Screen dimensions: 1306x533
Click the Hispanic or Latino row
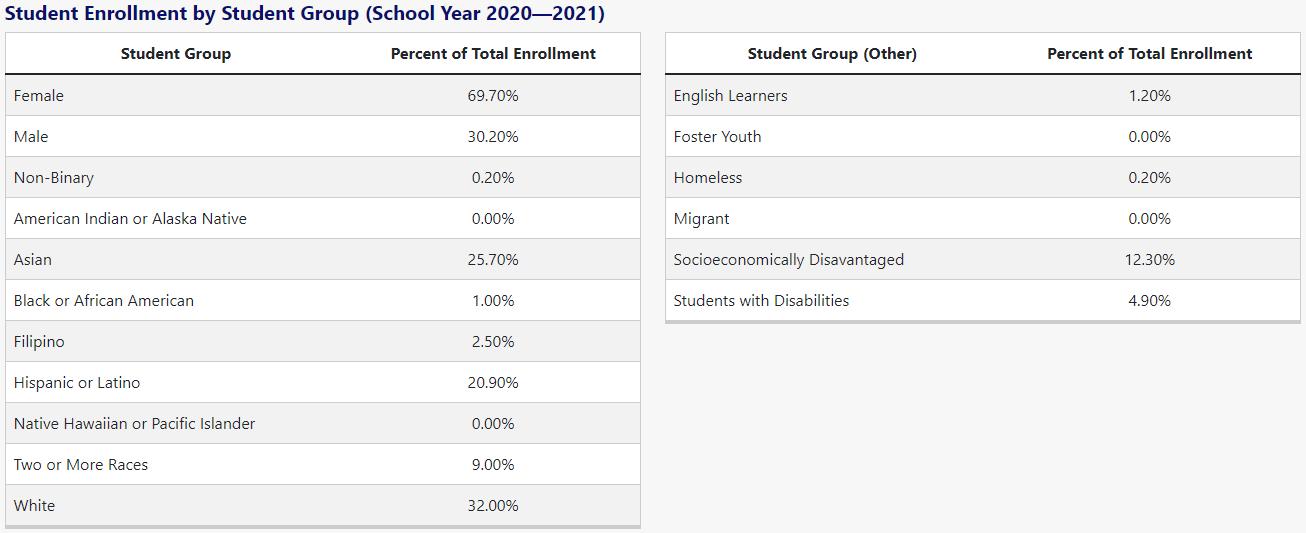click(x=323, y=382)
